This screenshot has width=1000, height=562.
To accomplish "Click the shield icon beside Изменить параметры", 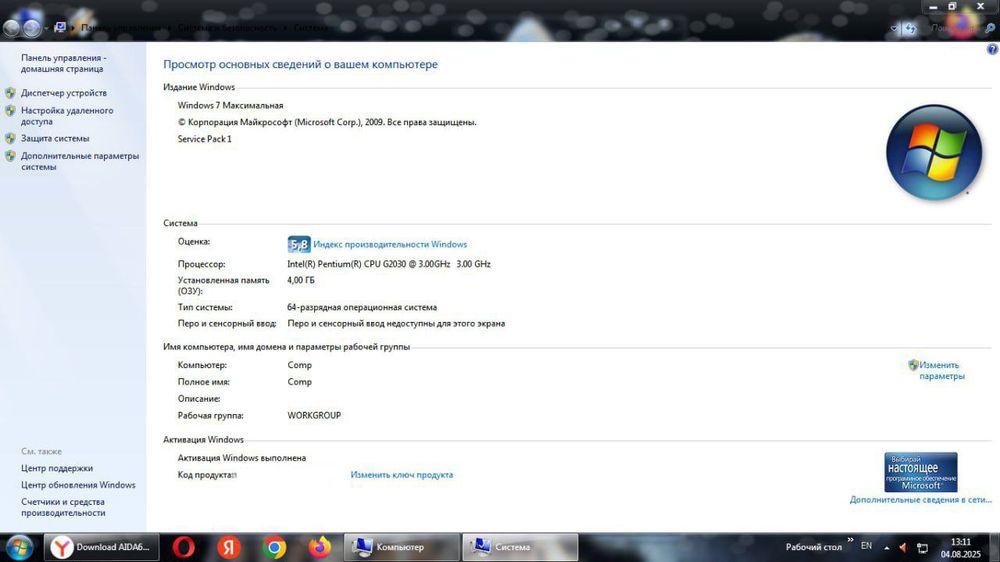I will coord(913,365).
